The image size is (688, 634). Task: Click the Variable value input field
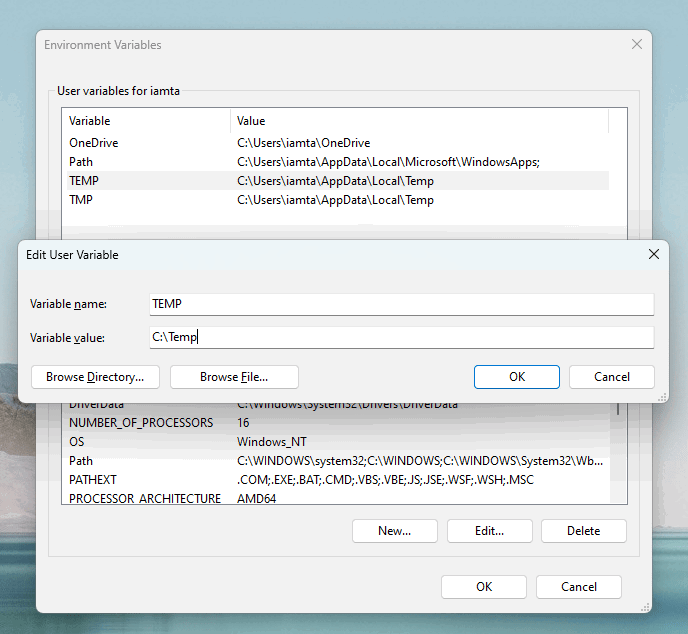point(401,337)
